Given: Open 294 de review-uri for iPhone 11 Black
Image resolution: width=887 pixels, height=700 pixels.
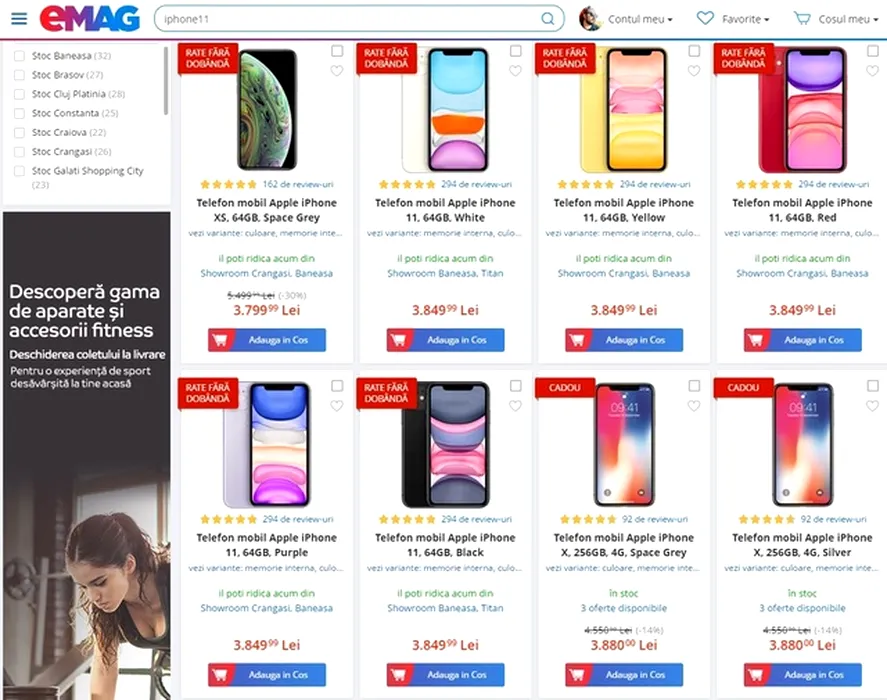Looking at the screenshot, I should pos(476,519).
